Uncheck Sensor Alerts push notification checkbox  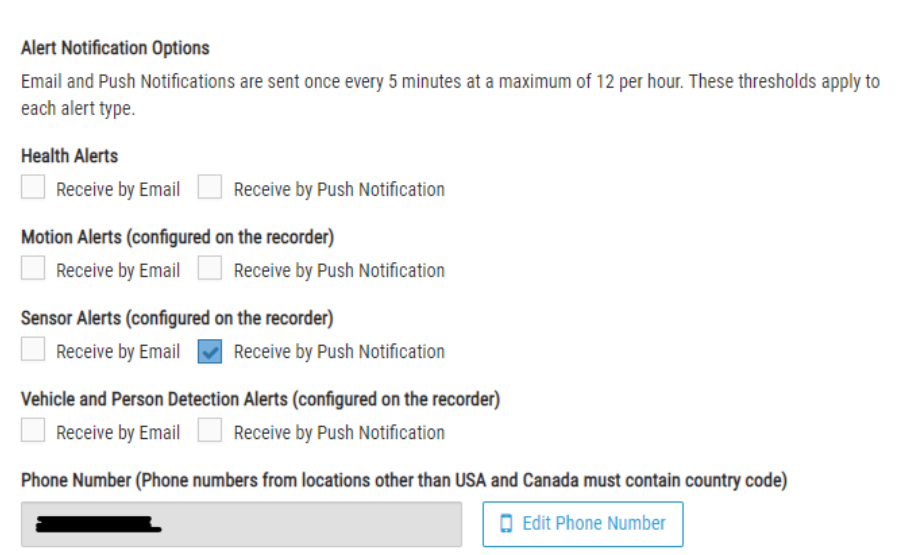pyautogui.click(x=210, y=351)
